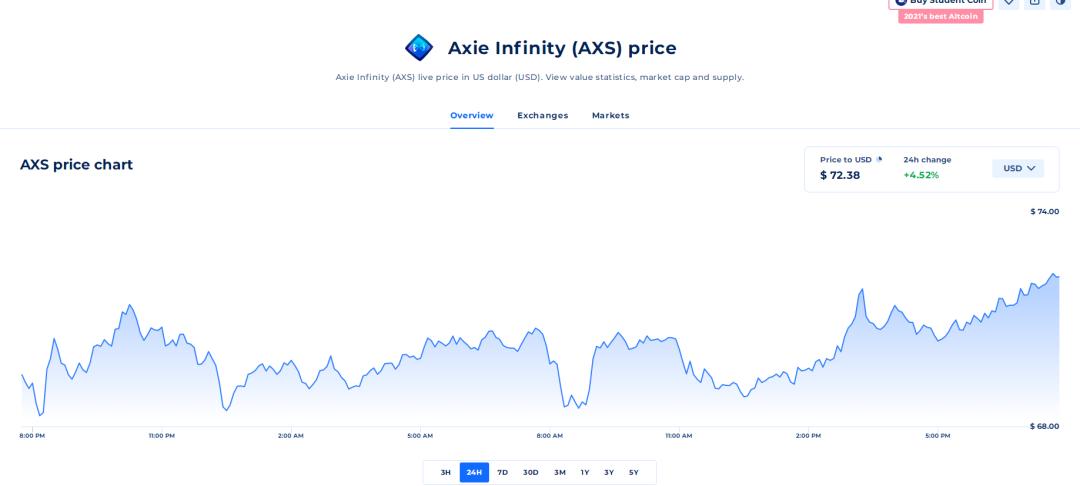This screenshot has height=486, width=1080.
Task: Click the $ 72.38 price value
Action: coord(840,176)
